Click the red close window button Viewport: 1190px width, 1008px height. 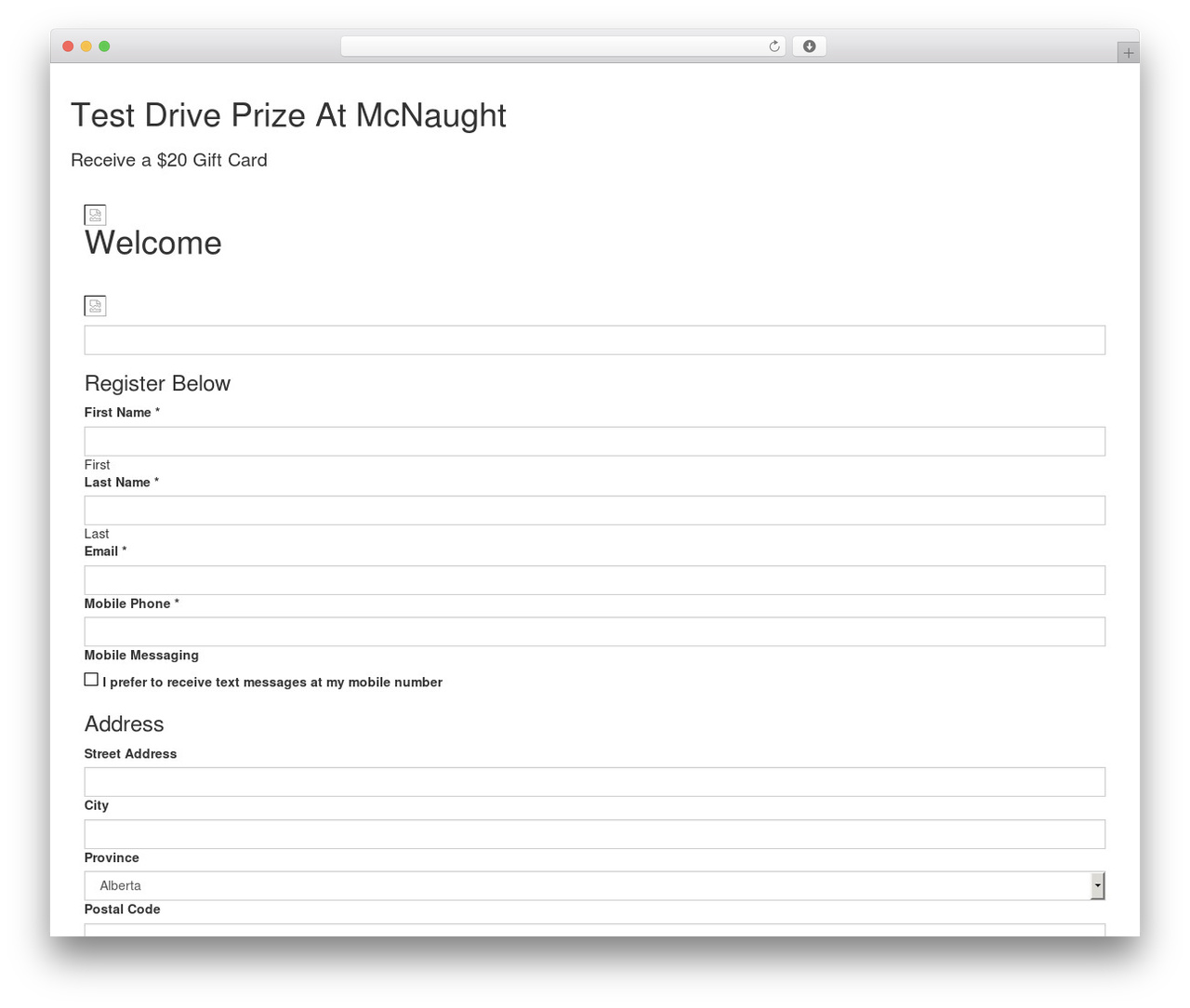tap(68, 46)
